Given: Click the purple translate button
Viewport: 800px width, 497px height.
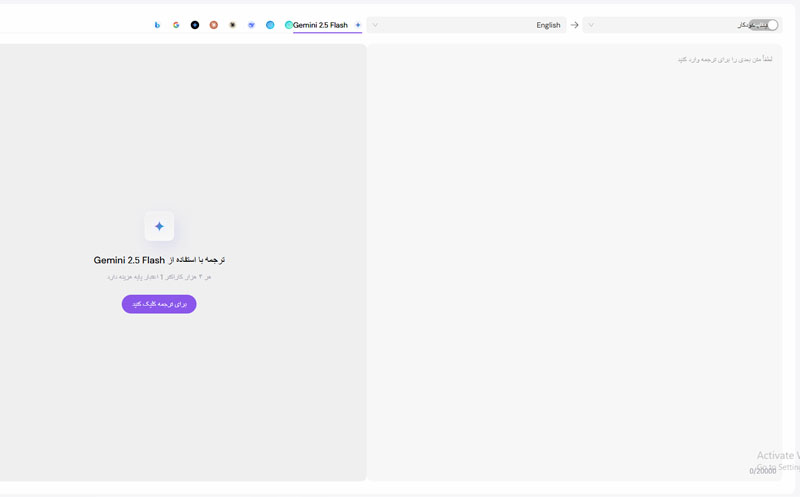Looking at the screenshot, I should click(159, 304).
